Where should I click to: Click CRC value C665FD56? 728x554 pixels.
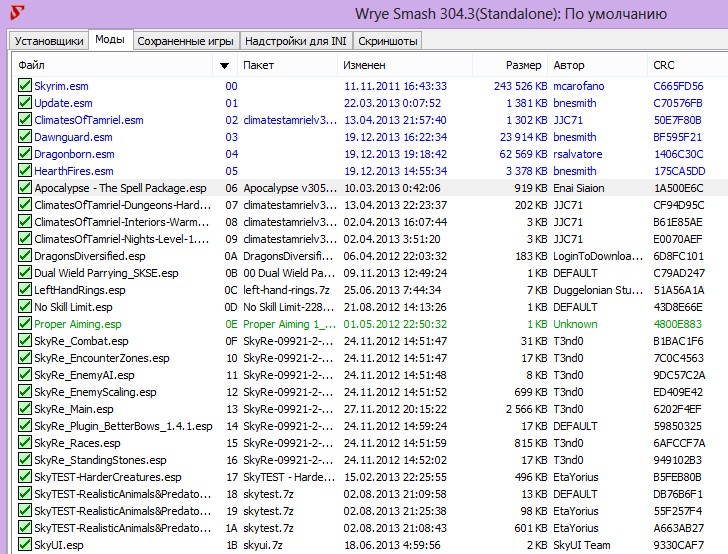(x=678, y=86)
